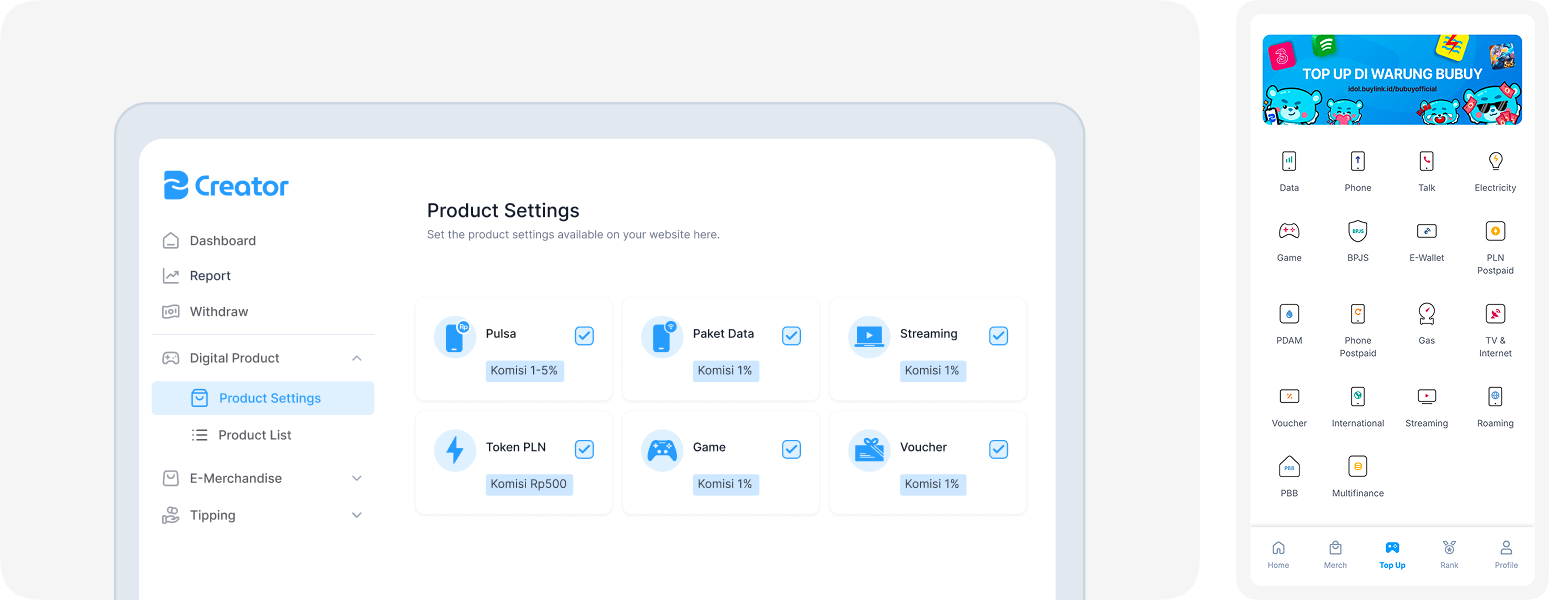
Task: Open the Rank tab in bottom navigation
Action: (1449, 554)
